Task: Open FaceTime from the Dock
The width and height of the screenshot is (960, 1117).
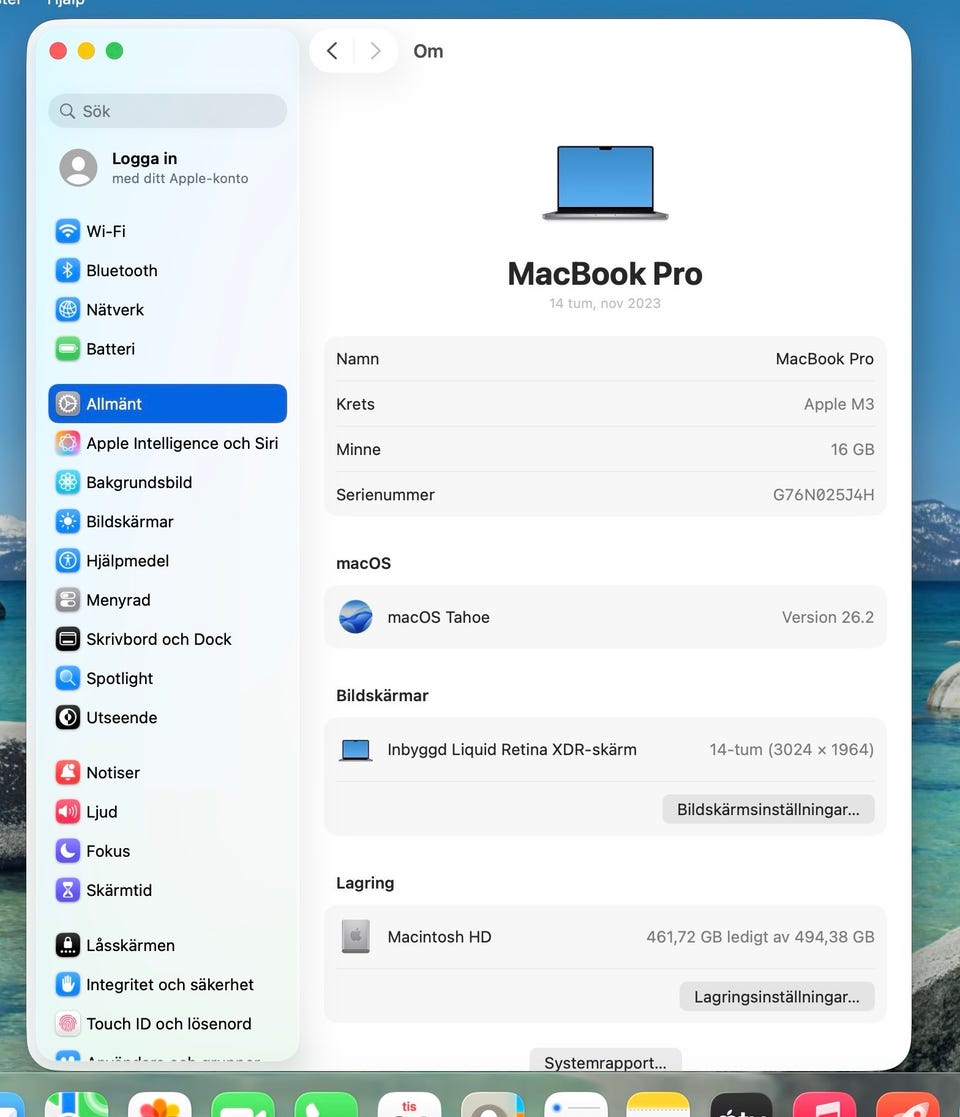Action: click(242, 1105)
